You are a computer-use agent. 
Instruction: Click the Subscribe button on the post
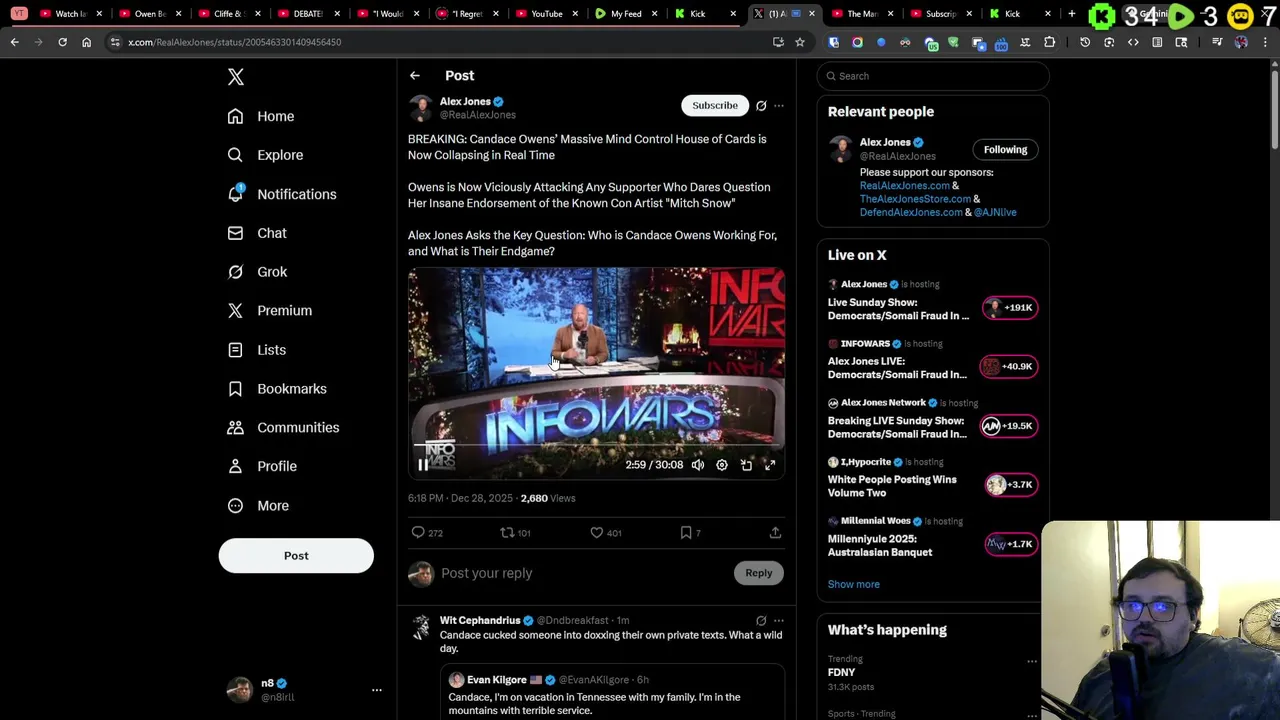[x=715, y=105]
